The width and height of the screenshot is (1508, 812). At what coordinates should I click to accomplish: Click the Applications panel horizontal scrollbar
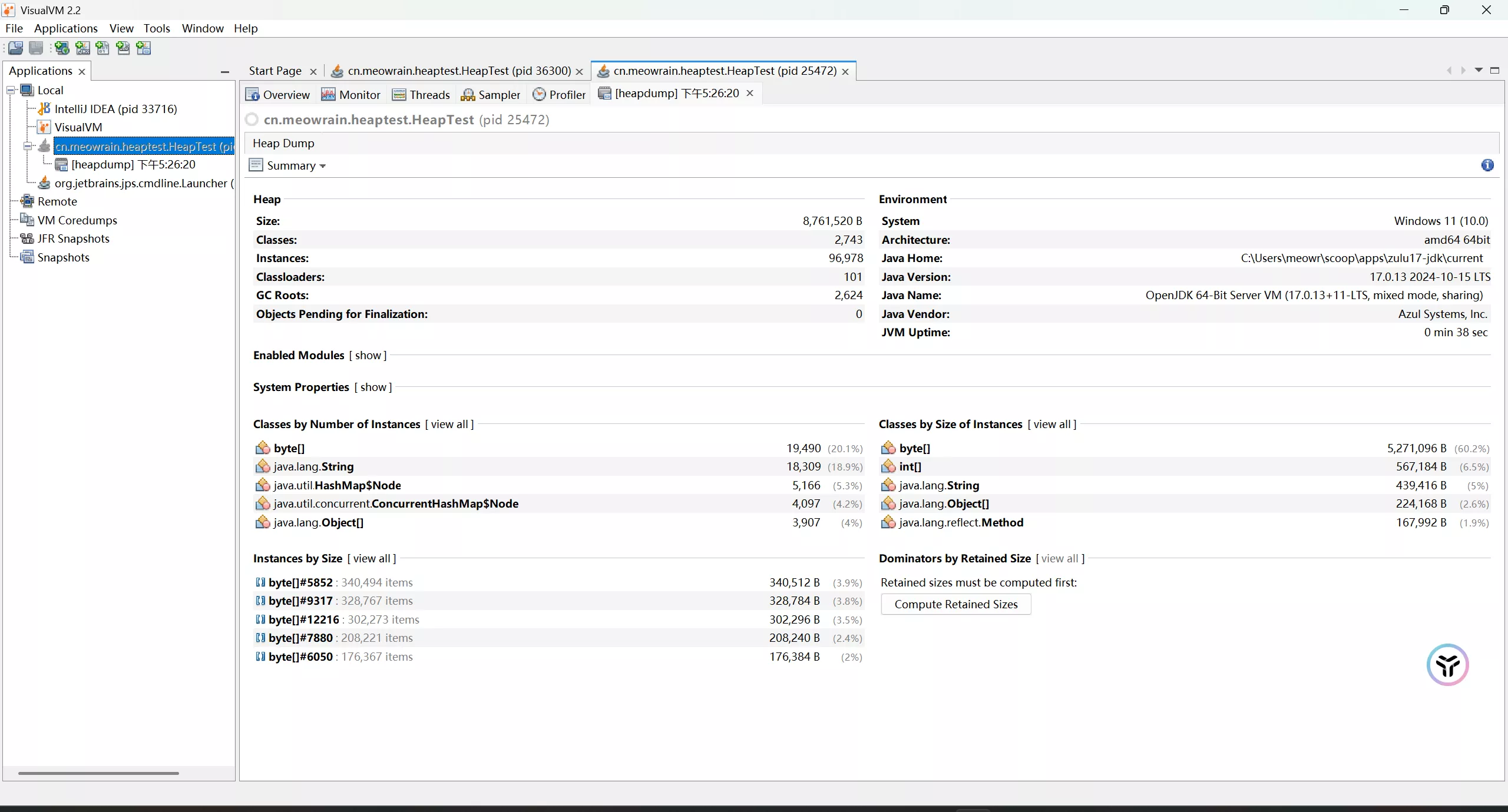[x=98, y=773]
